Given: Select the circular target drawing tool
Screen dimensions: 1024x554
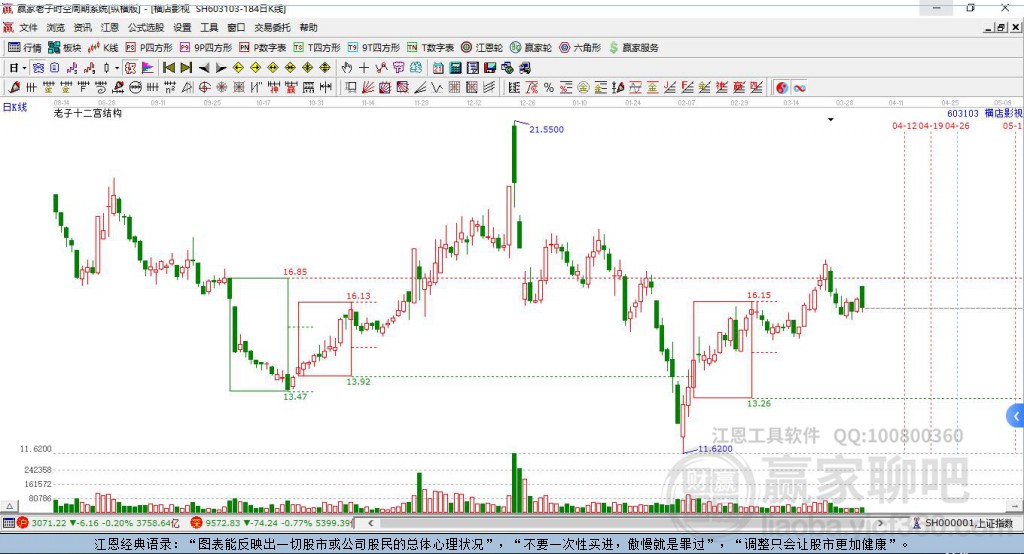Looking at the screenshot, I should point(204,88).
